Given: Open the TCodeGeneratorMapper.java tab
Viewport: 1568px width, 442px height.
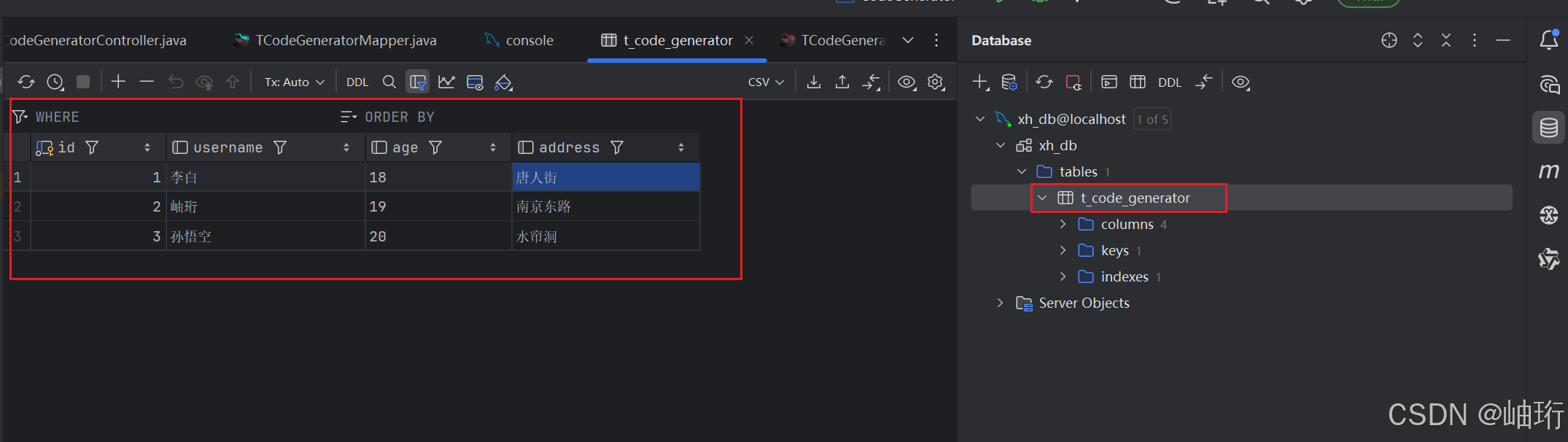Looking at the screenshot, I should (345, 40).
